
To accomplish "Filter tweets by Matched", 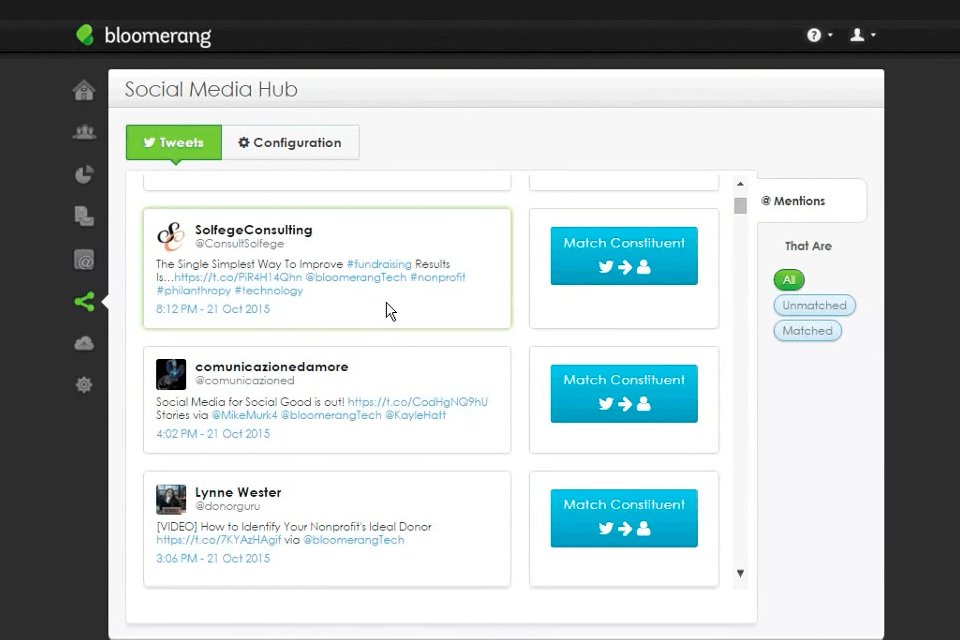I will pos(808,331).
